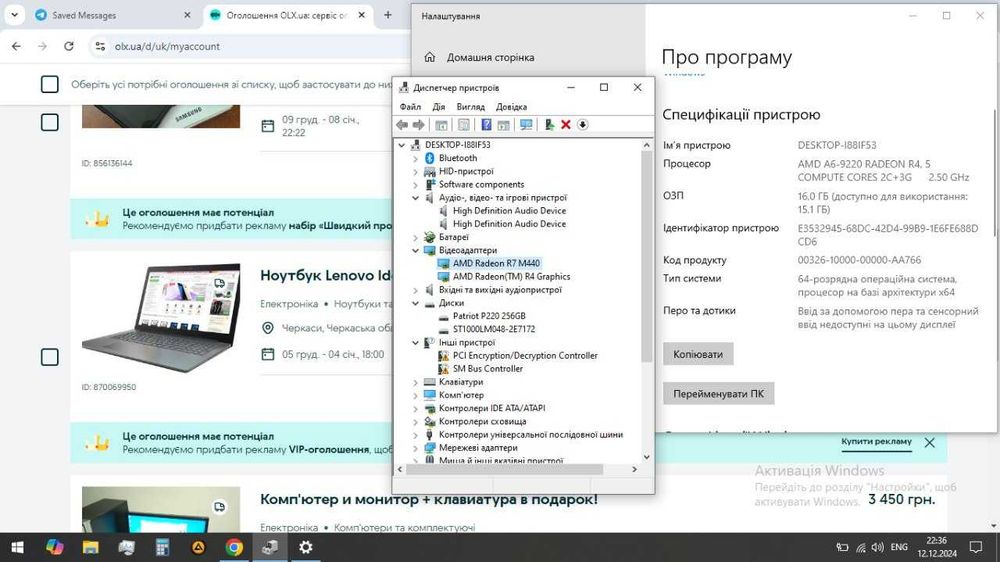
Task: Collapse the Диски category
Action: click(416, 303)
